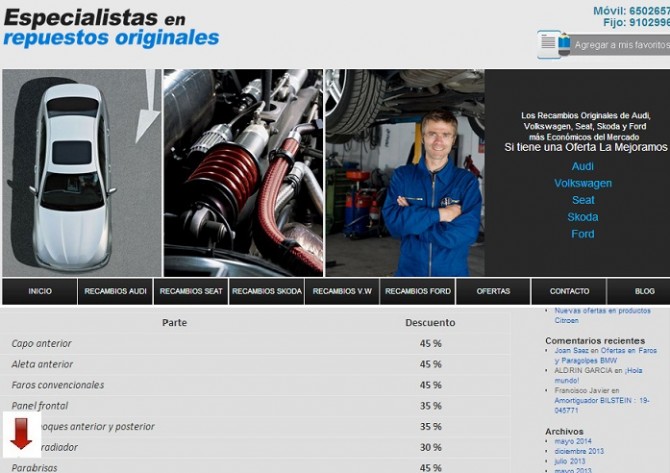Open the ¡Hola mundo! comment link

coord(598,375)
